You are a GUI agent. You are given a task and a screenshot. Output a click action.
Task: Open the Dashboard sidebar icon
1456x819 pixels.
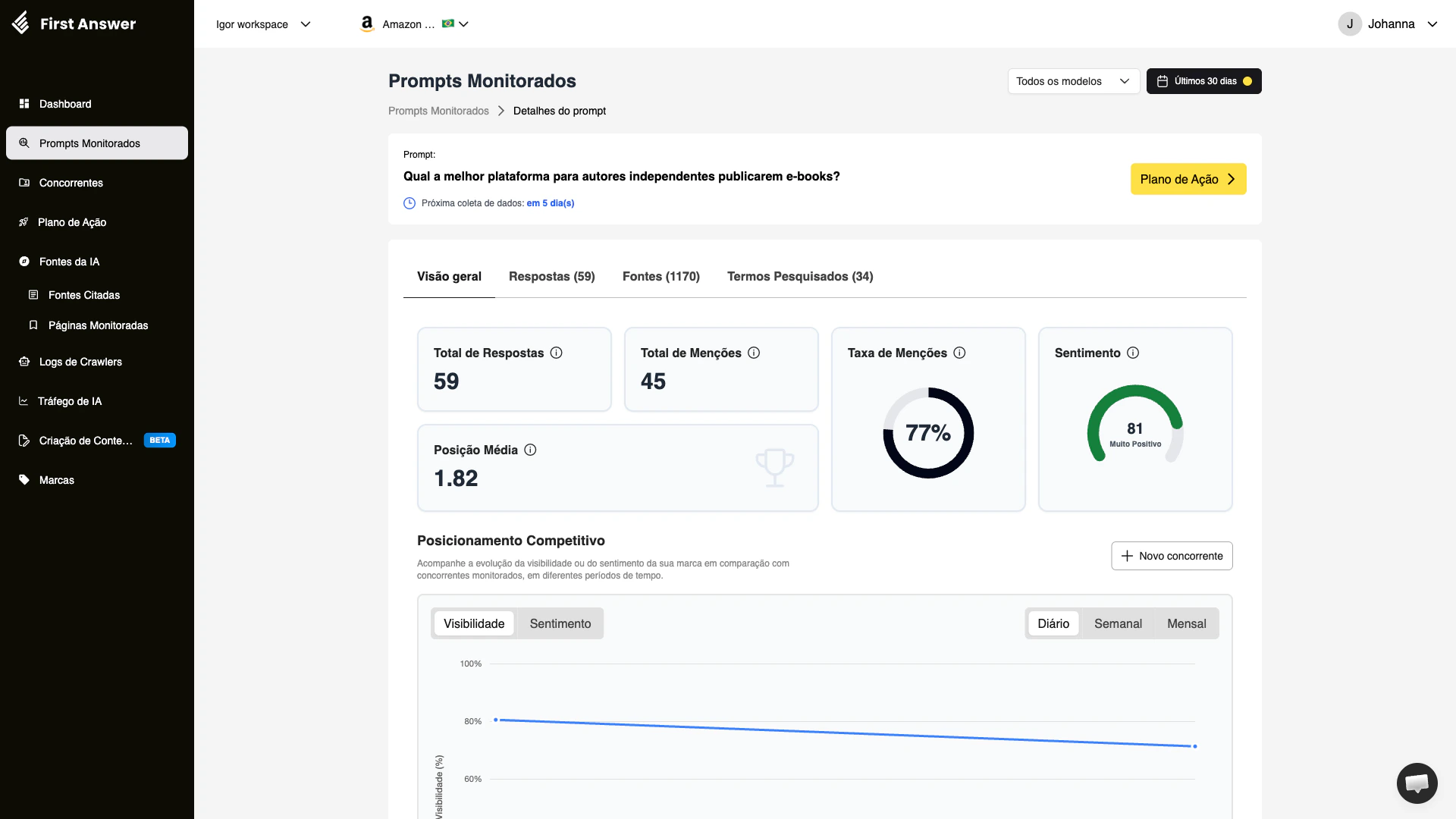coord(24,104)
